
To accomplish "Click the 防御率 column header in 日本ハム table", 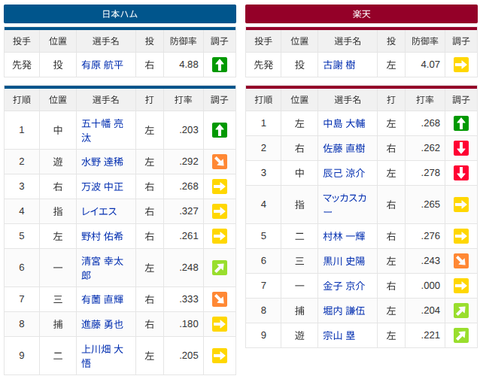I will click(183, 41).
